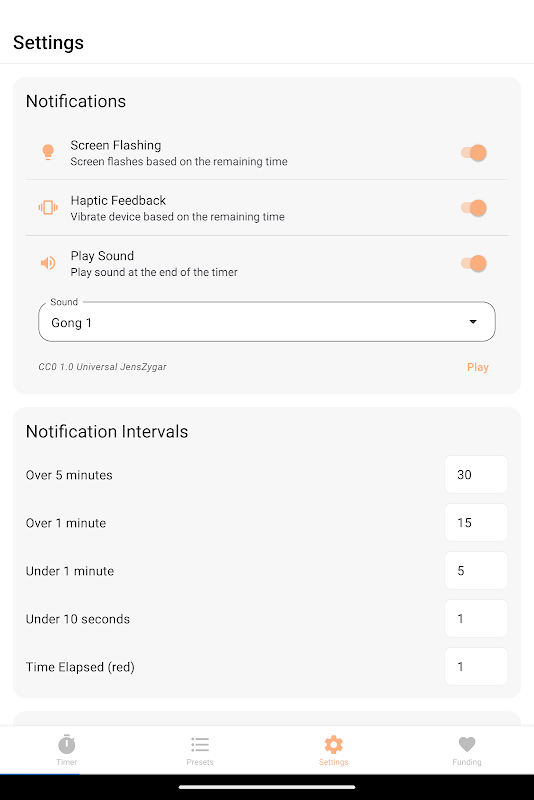
Task: Click the Over 1 minute interval field
Action: click(476, 522)
